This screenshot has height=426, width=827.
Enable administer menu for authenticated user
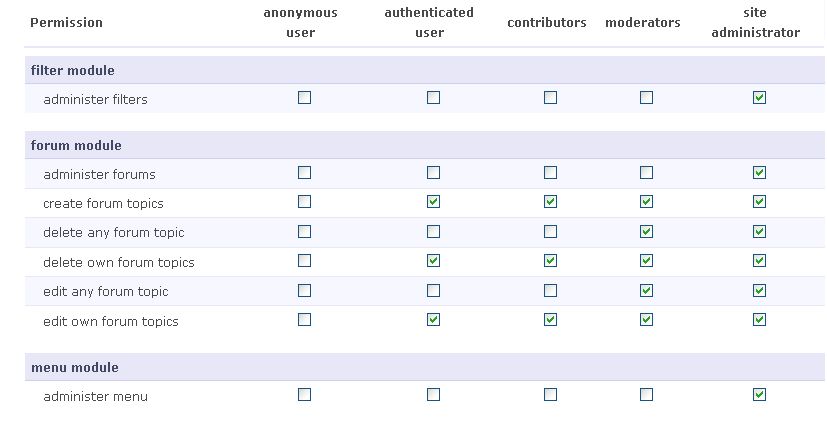point(433,395)
